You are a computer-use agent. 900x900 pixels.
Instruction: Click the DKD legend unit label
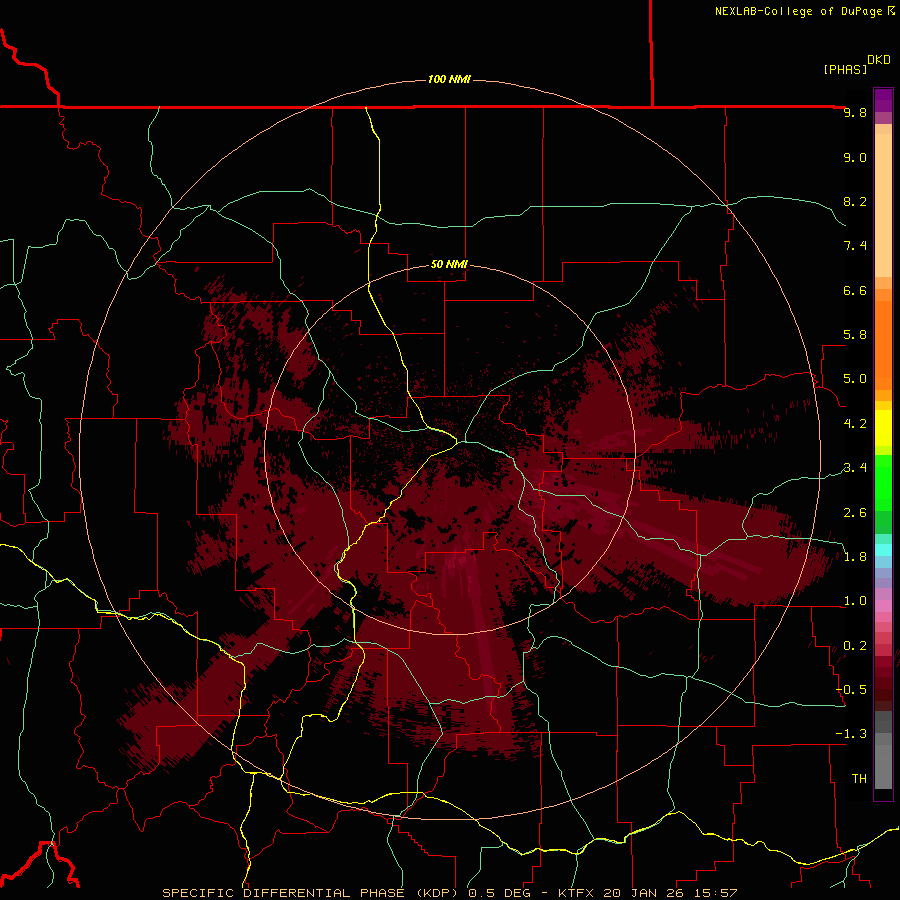[x=879, y=60]
